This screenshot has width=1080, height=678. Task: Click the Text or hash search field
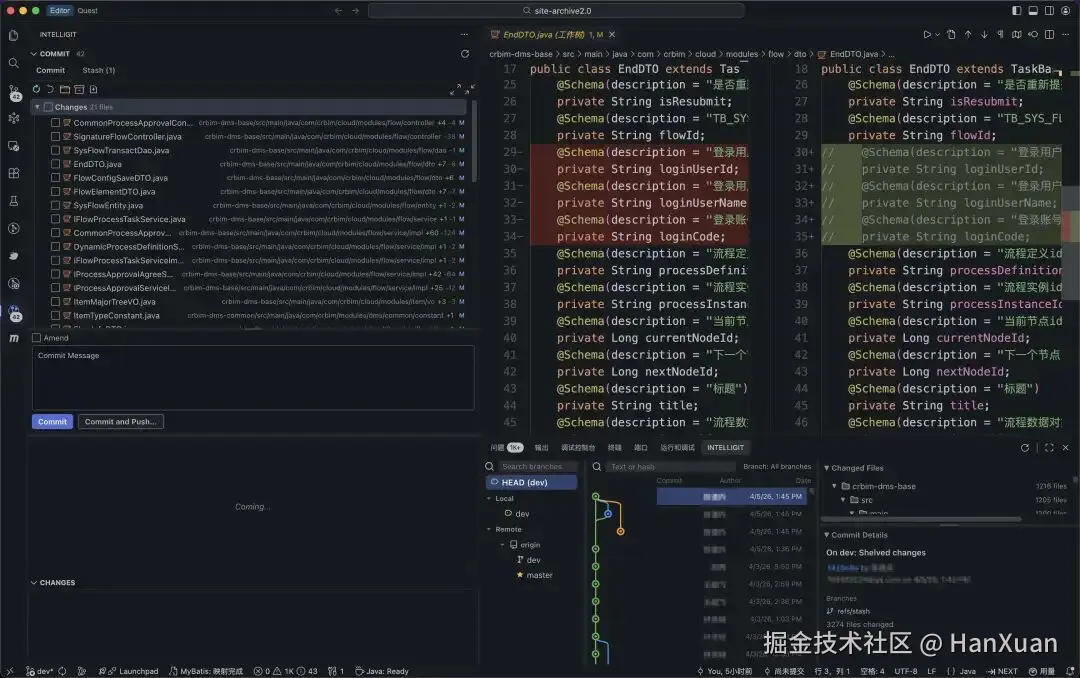pos(670,466)
